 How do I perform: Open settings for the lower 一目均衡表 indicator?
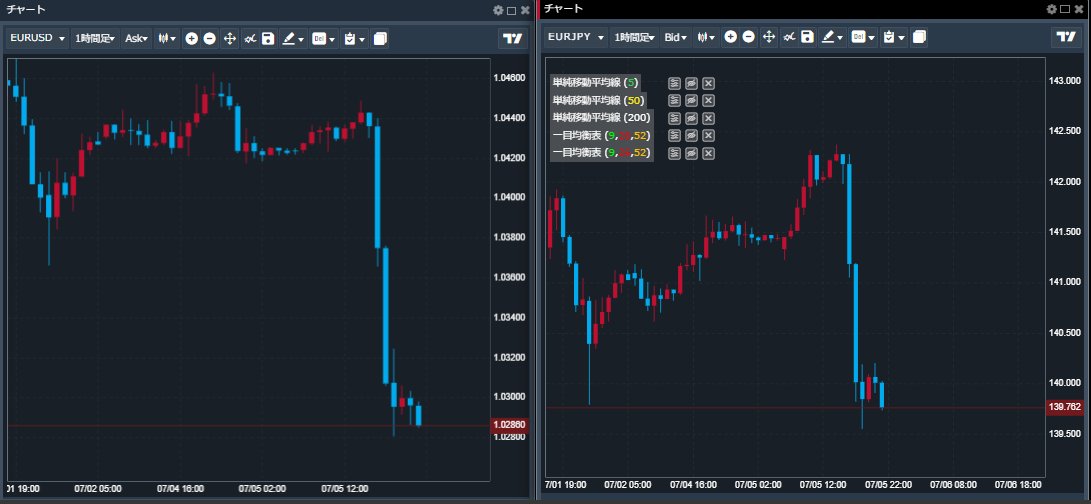pyautogui.click(x=674, y=153)
